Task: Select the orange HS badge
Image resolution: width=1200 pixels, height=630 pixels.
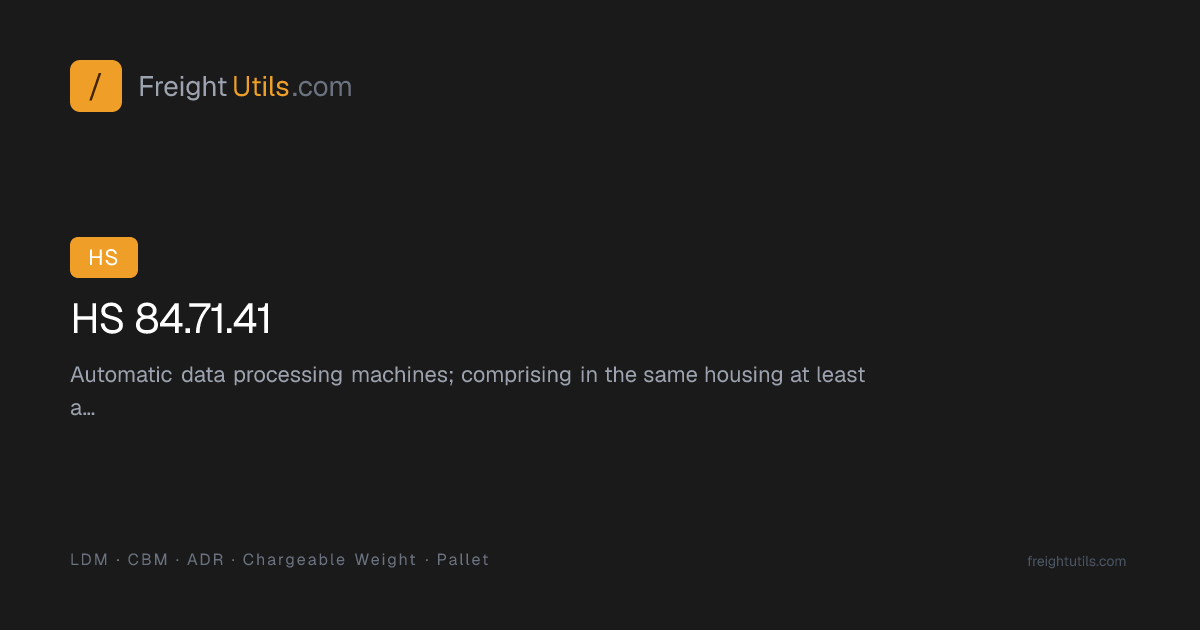Action: pyautogui.click(x=104, y=257)
